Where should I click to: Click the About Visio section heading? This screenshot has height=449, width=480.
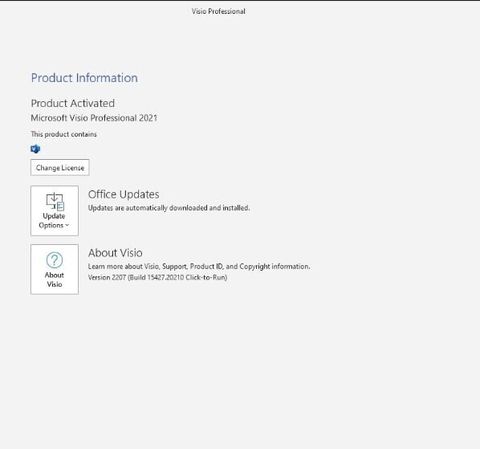pos(115,253)
